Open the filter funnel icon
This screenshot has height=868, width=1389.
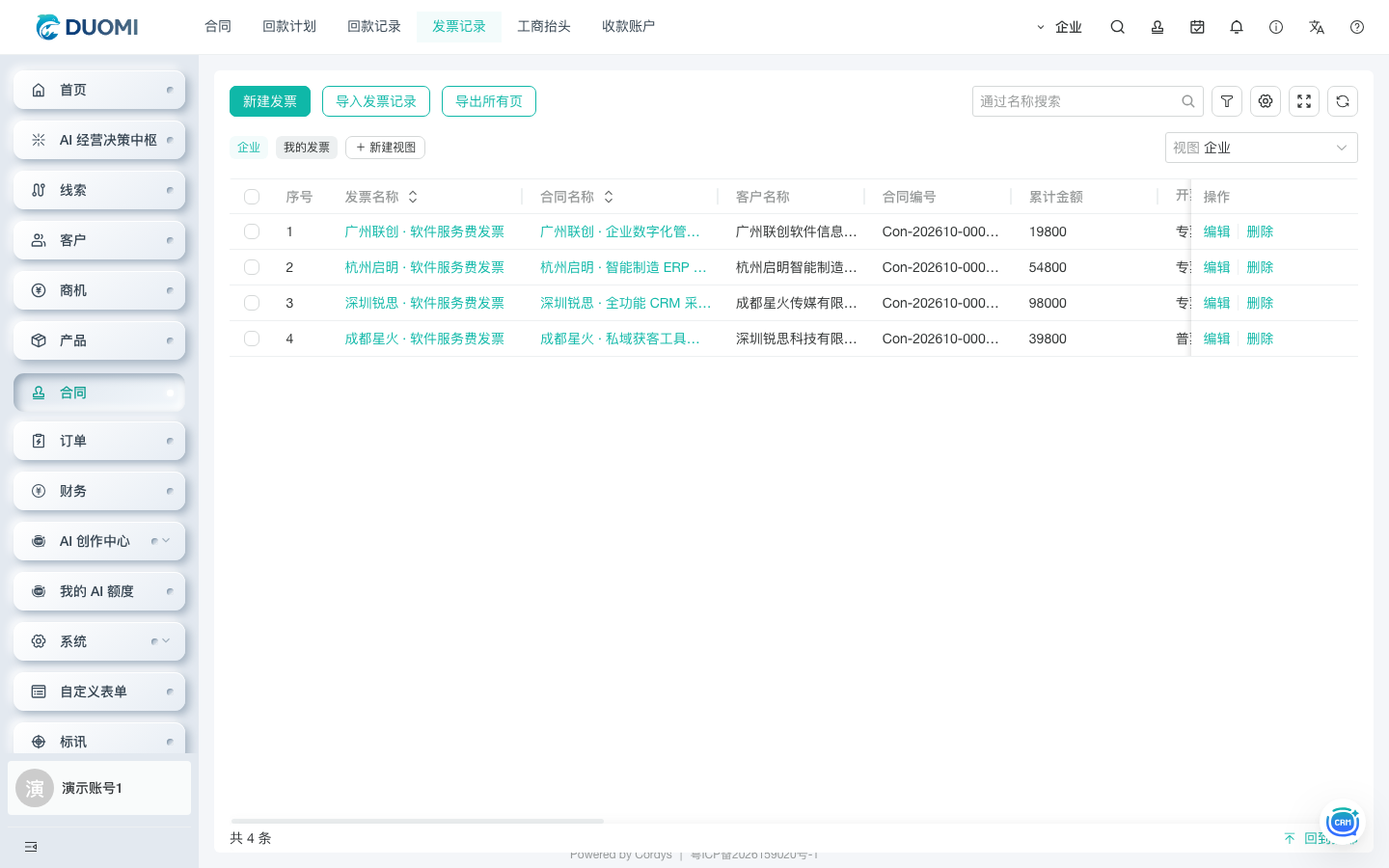tap(1227, 101)
